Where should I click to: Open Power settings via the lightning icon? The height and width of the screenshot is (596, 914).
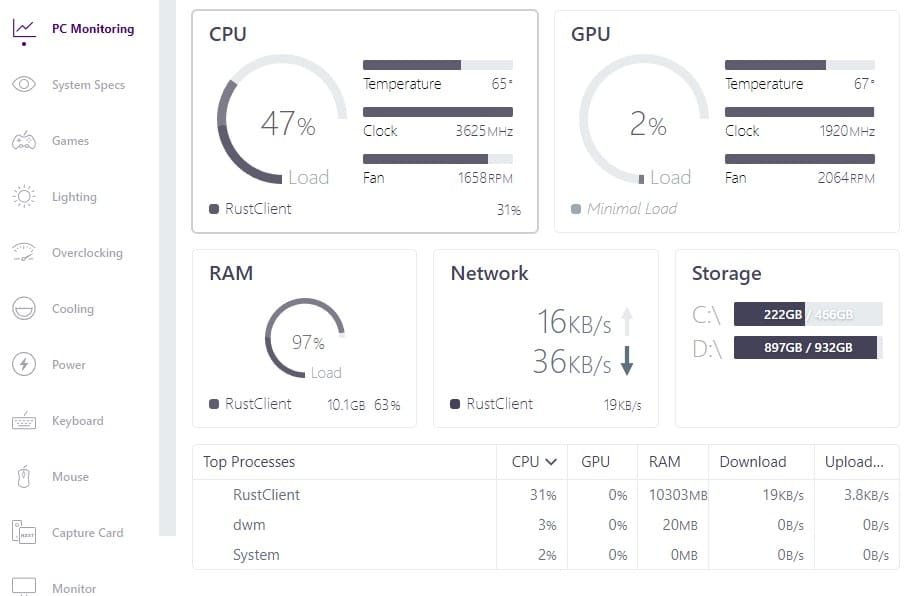tap(24, 365)
